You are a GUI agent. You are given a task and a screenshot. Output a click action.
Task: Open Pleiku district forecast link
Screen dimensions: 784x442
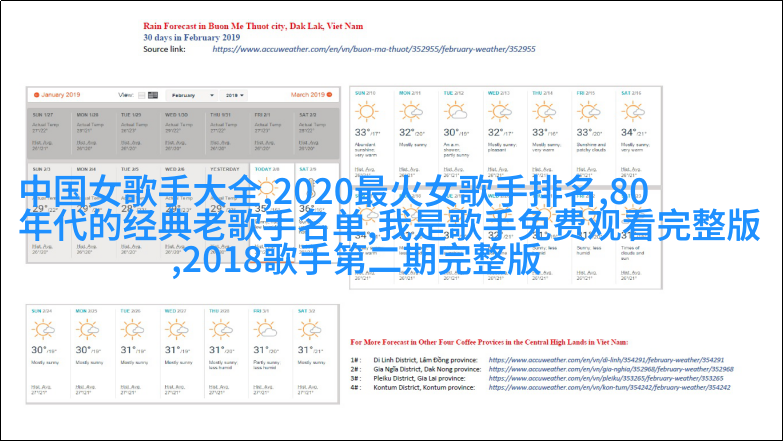coord(606,378)
